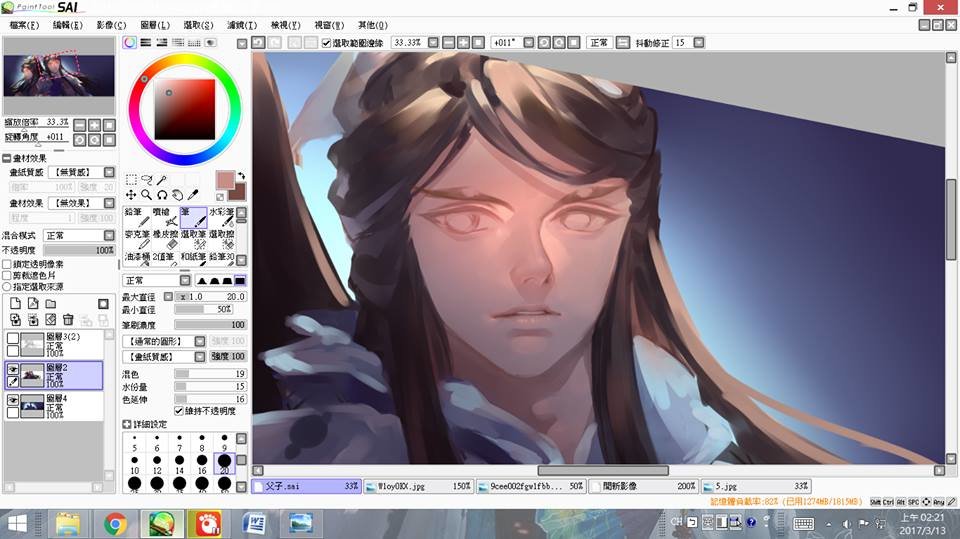Create a new normal layer
The height and width of the screenshot is (539, 960).
tap(15, 303)
